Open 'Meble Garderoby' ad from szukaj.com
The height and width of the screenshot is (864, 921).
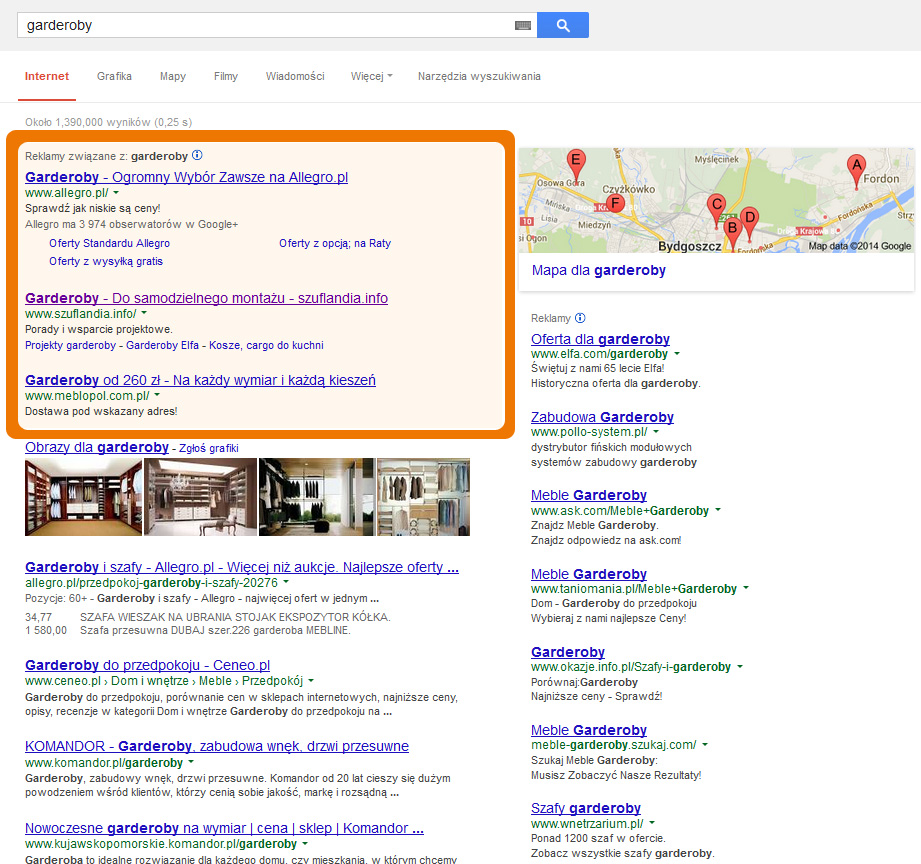tap(589, 730)
